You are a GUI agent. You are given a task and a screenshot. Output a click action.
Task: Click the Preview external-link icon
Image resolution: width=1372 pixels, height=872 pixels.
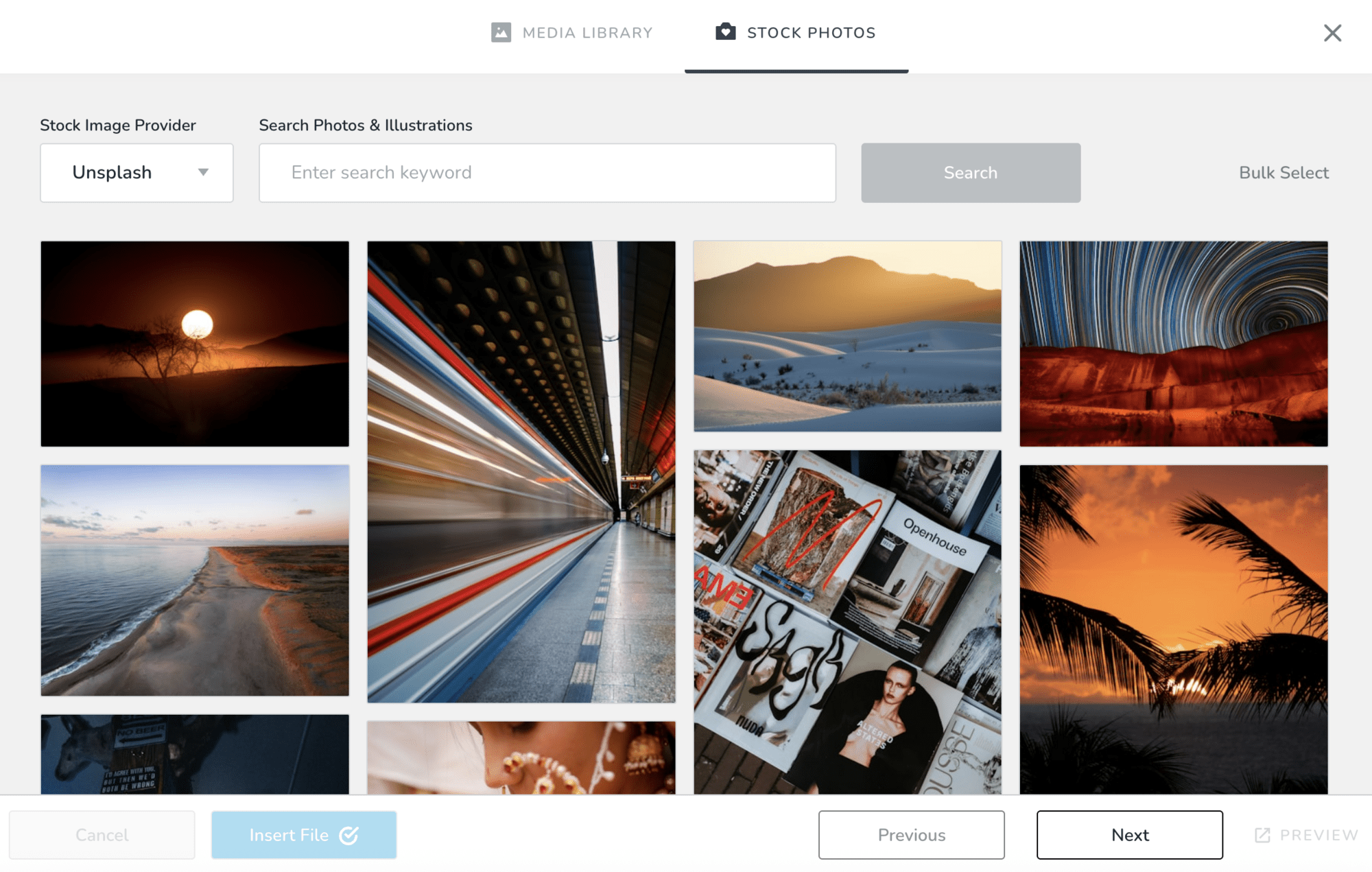(1262, 835)
